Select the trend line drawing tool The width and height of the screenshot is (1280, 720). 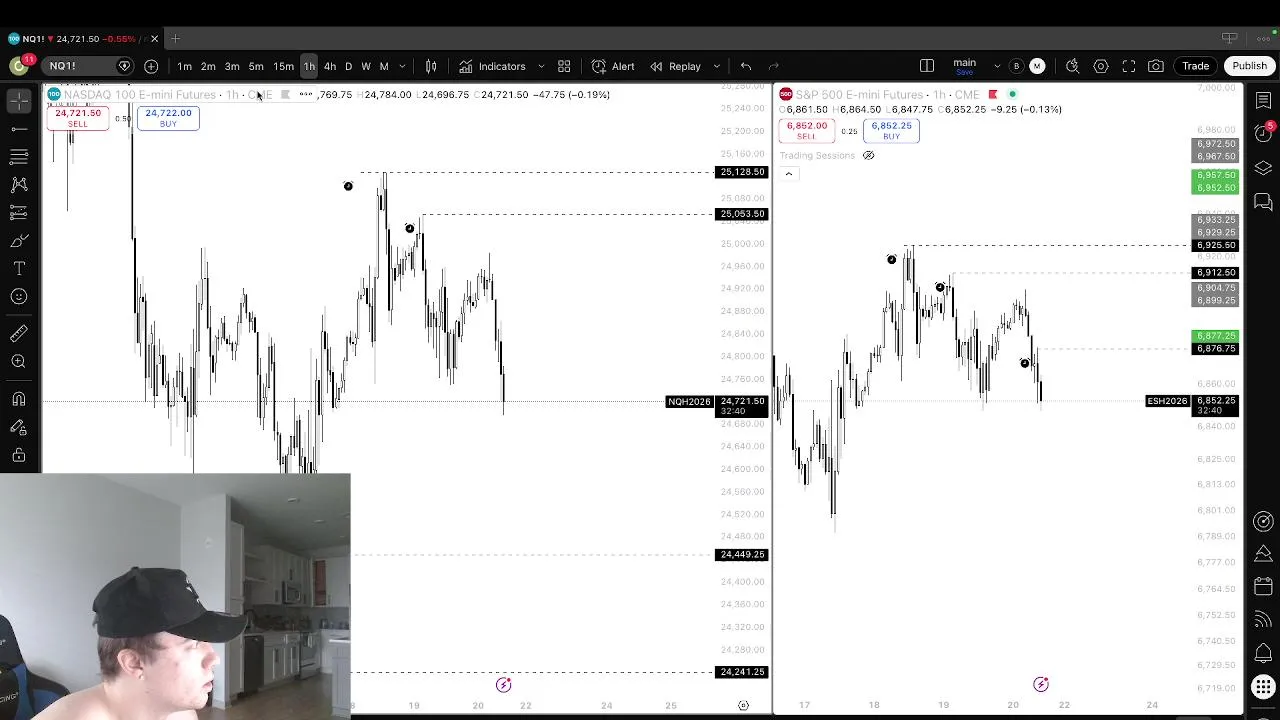click(x=19, y=129)
